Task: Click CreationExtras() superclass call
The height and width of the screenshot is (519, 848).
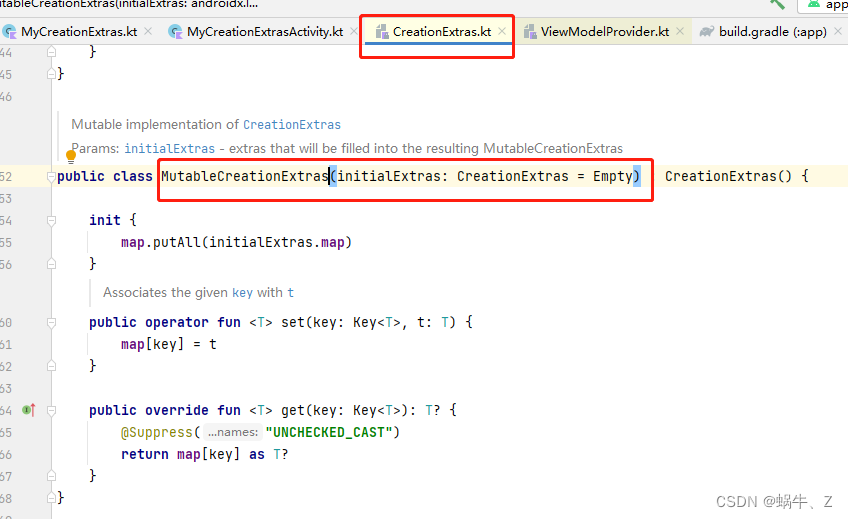Action: coord(728,176)
